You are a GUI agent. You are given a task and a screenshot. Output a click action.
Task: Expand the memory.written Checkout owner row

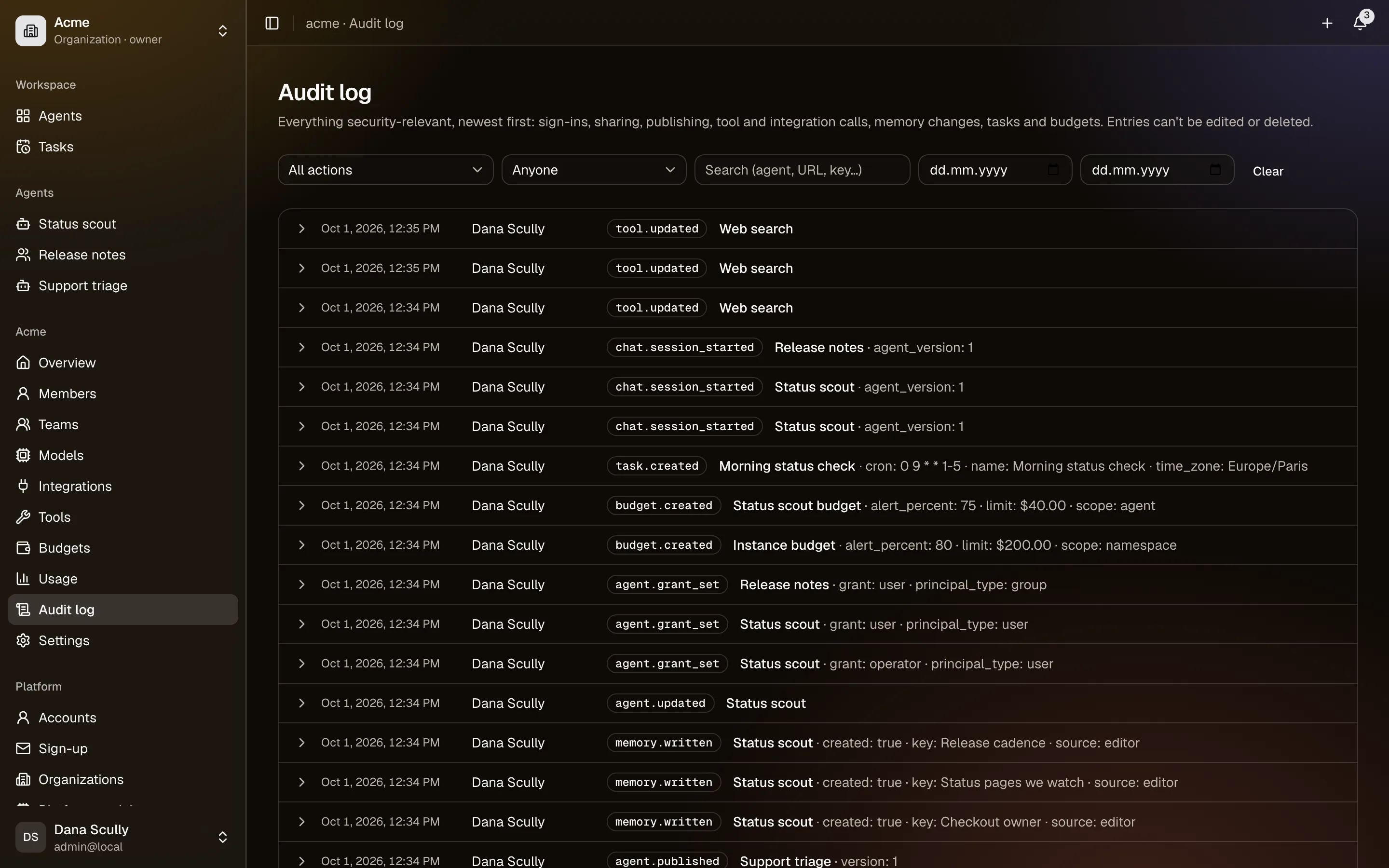click(302, 822)
